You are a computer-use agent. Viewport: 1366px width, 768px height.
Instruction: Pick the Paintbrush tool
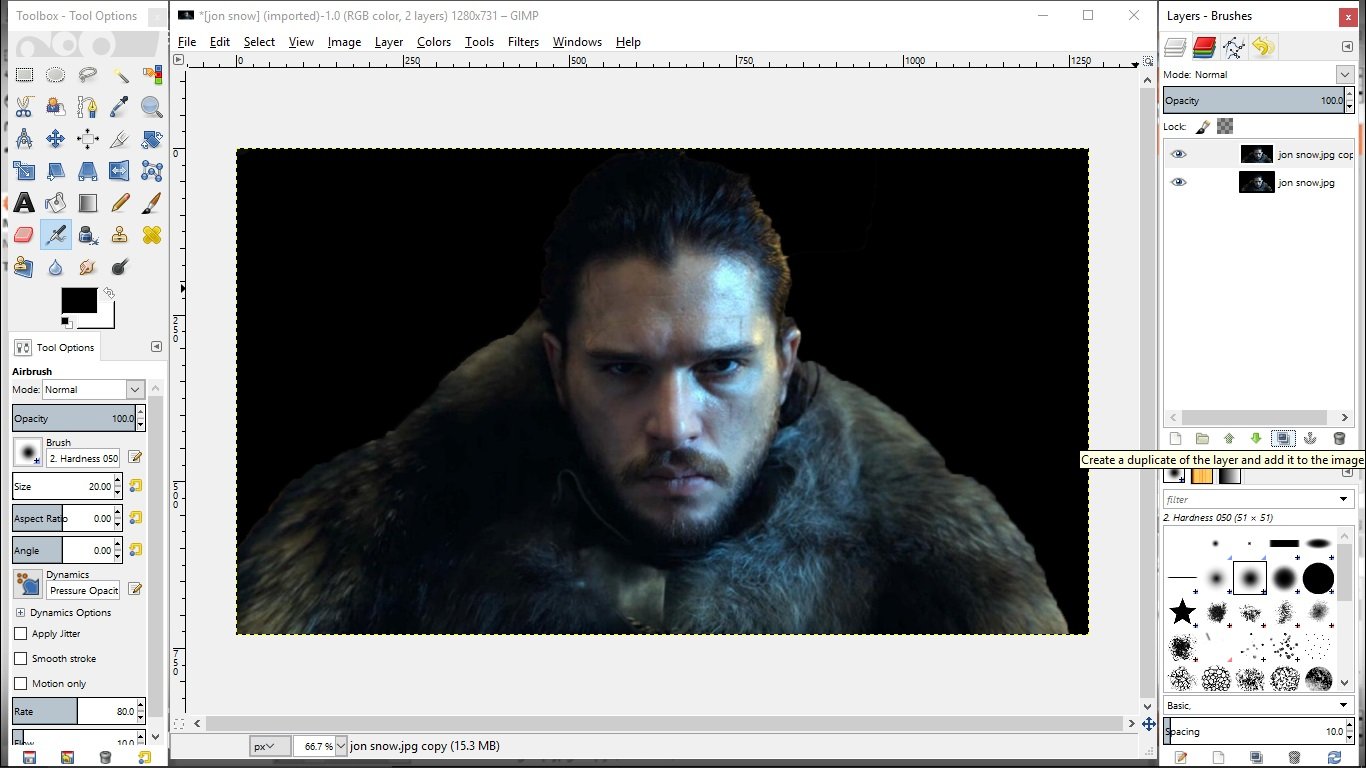(x=152, y=203)
